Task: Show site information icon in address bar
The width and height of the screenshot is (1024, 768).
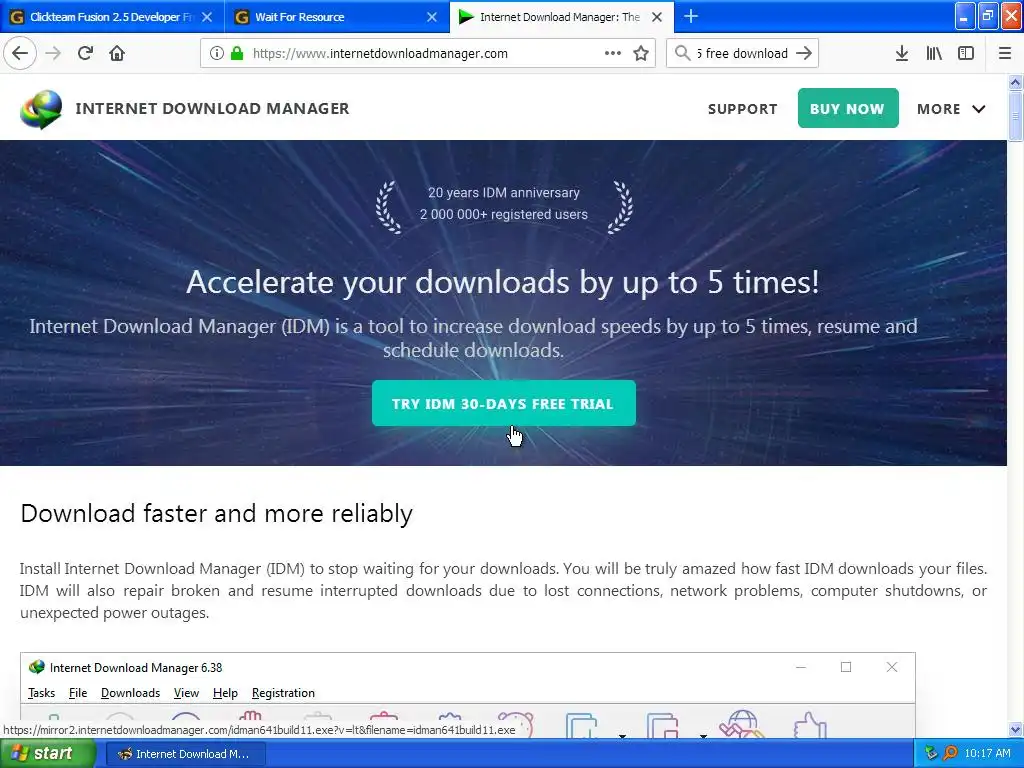Action: tap(217, 54)
